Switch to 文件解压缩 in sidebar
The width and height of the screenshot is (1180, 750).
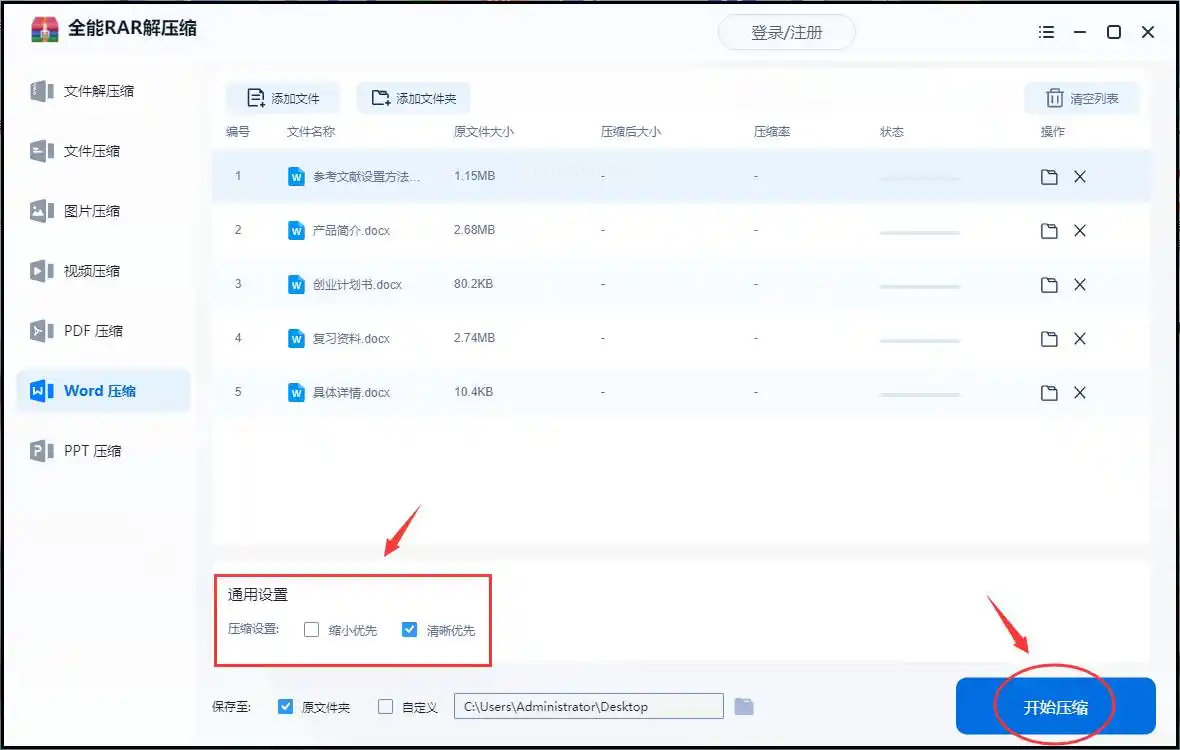(x=98, y=91)
